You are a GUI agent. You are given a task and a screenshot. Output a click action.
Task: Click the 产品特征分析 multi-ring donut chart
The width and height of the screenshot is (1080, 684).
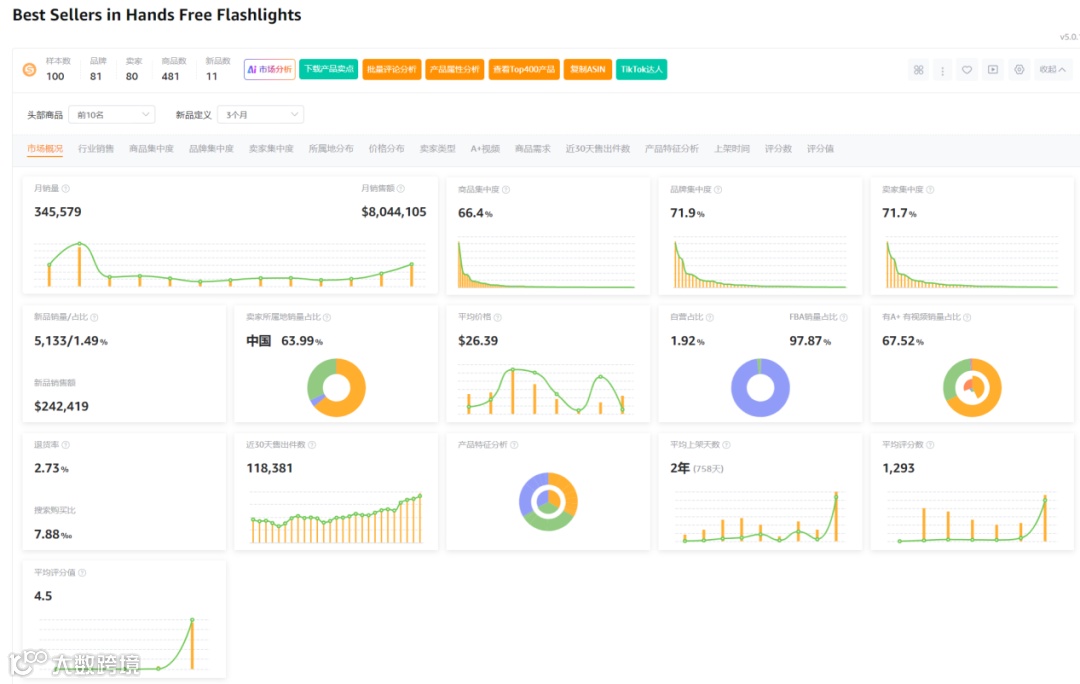click(548, 501)
